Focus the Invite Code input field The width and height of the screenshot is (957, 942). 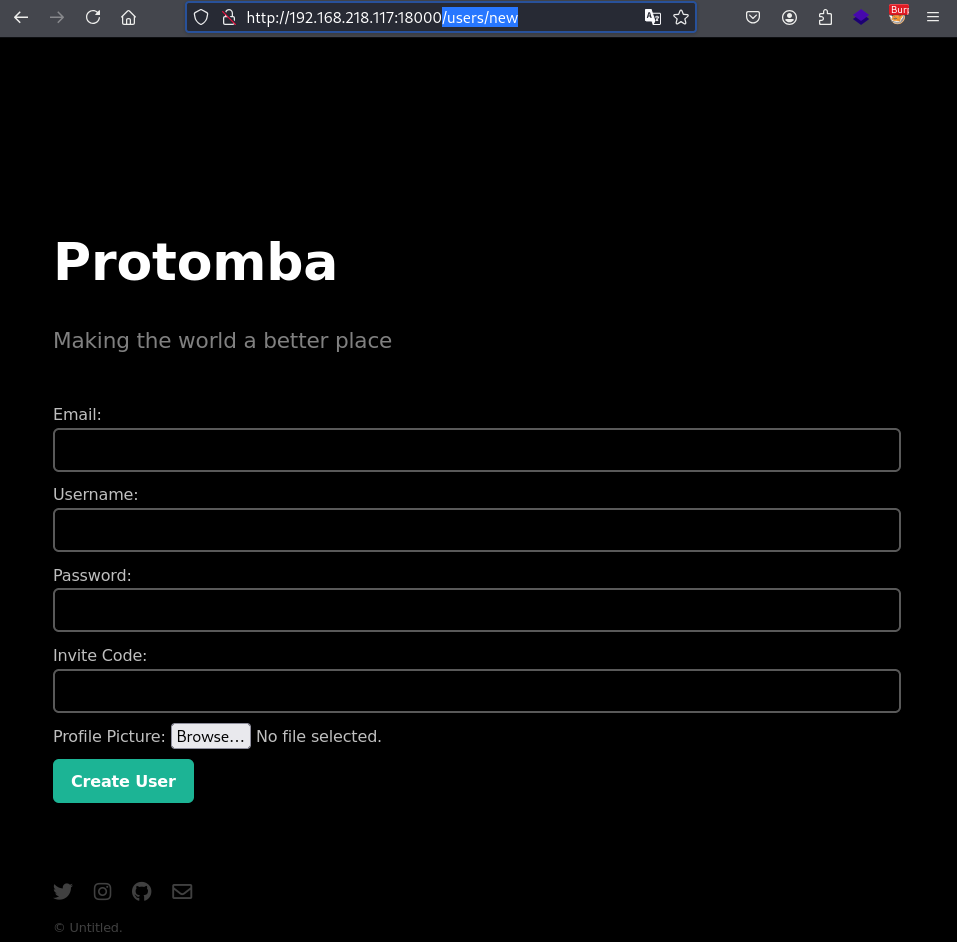tap(477, 691)
